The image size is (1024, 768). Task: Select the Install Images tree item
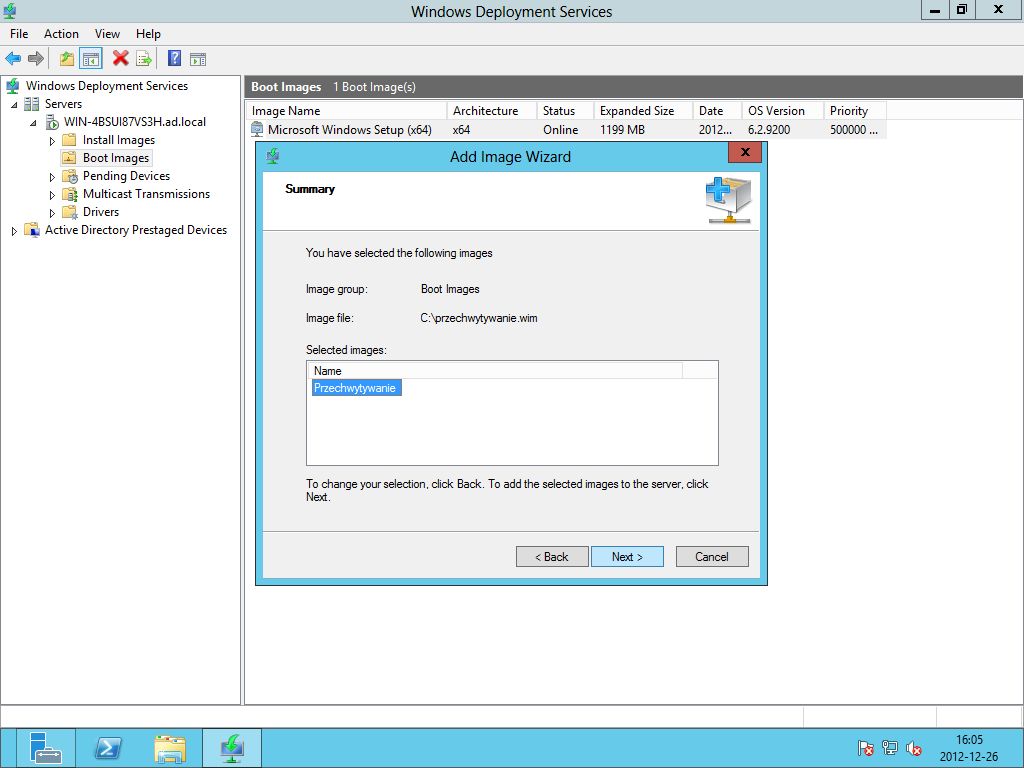(x=119, y=140)
